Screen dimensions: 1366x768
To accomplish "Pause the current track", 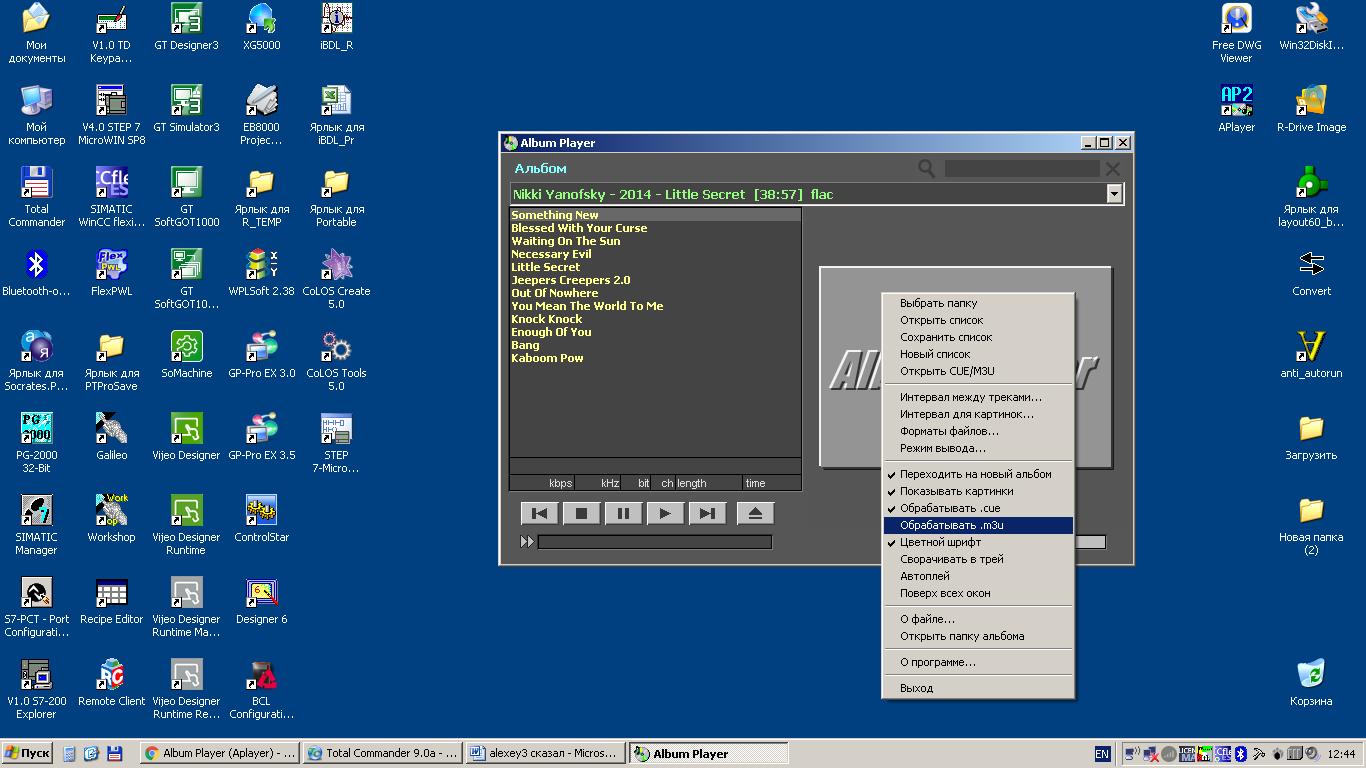I will (623, 514).
